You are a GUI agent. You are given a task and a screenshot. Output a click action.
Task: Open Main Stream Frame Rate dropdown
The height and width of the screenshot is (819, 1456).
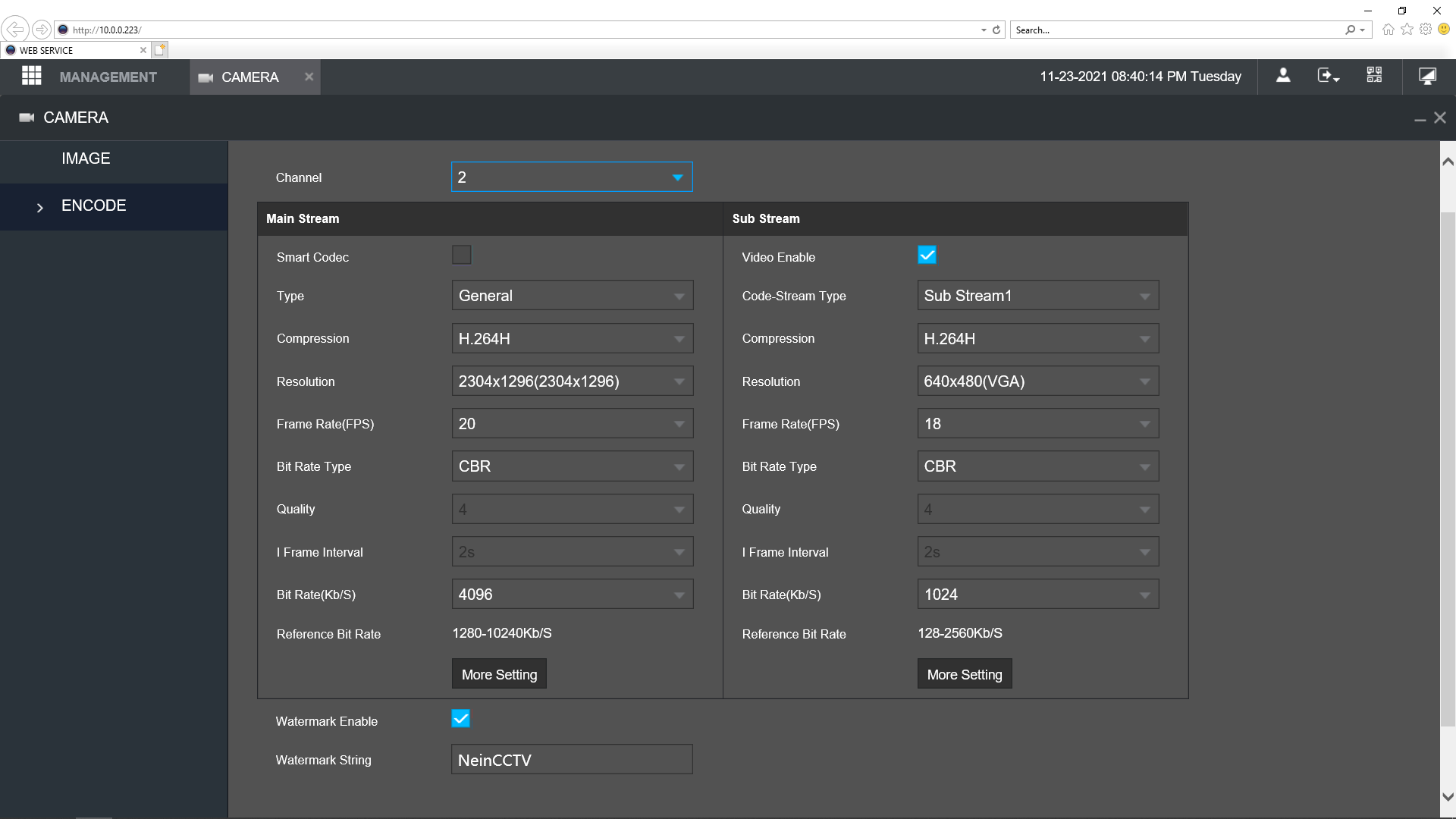[573, 423]
